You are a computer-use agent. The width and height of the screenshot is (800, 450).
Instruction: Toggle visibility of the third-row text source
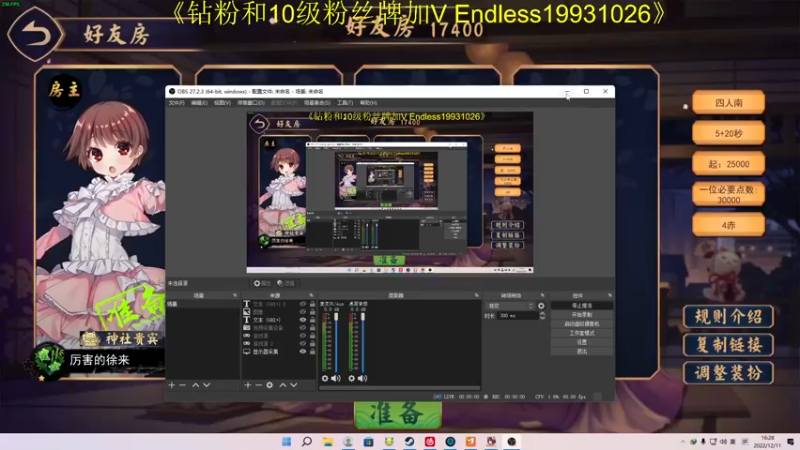(x=303, y=320)
